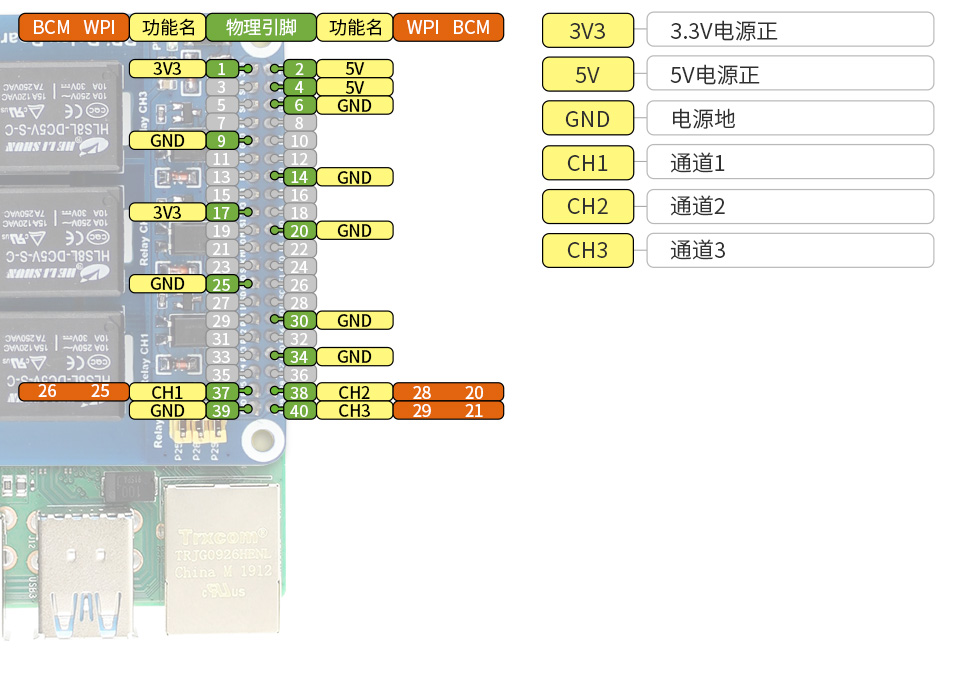Expand physical pin number 17

[222, 212]
